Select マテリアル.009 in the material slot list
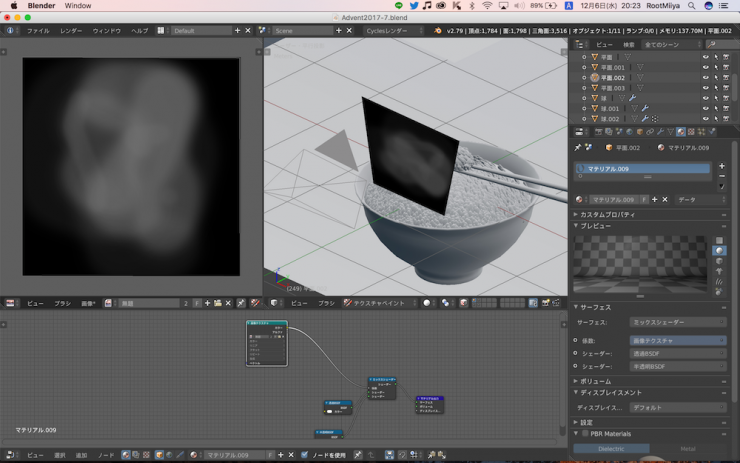The image size is (740, 463). pyautogui.click(x=643, y=169)
